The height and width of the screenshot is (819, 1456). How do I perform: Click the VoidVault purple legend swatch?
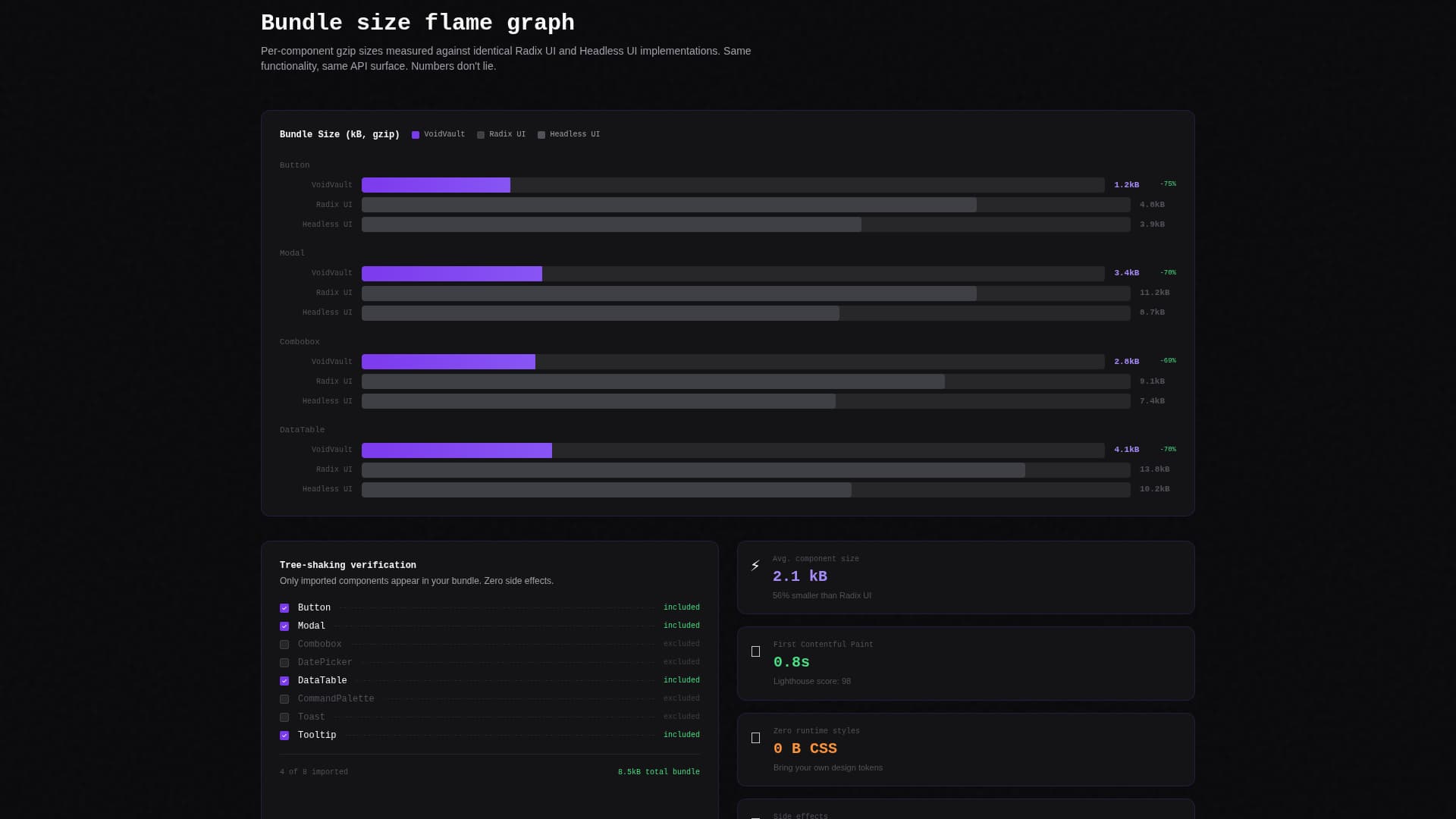(x=416, y=135)
